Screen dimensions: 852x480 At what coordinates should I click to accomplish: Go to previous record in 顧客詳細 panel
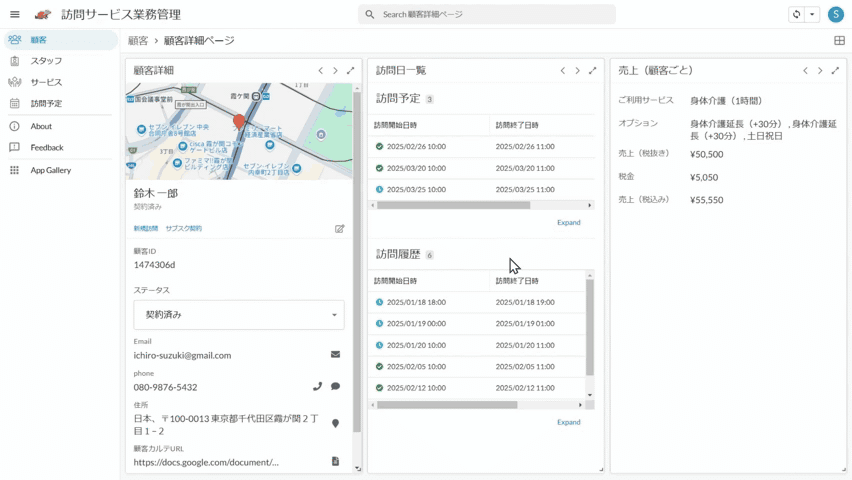[321, 71]
